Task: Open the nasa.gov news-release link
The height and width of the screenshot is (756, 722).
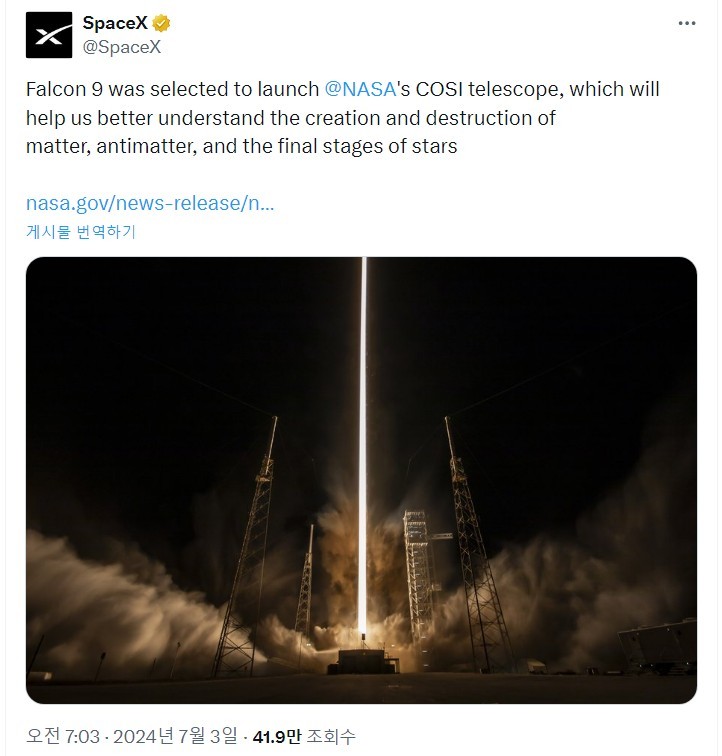Action: [150, 203]
